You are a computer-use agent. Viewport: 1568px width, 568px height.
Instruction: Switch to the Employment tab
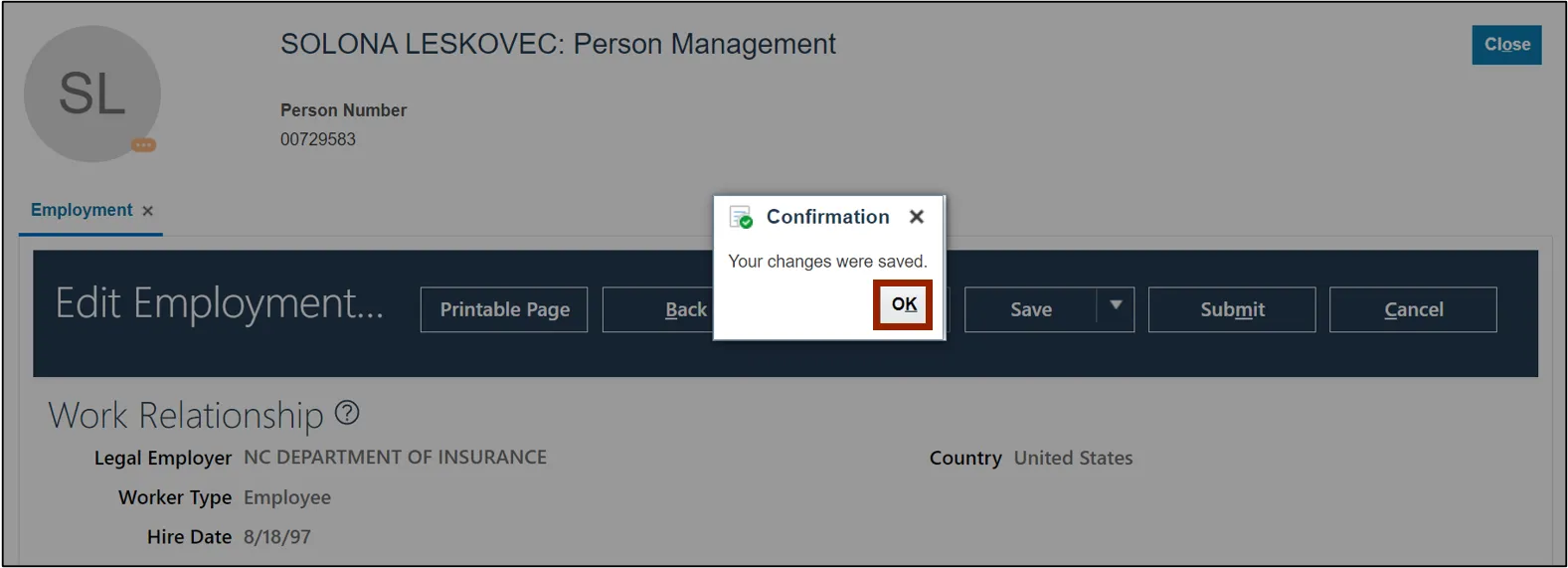(x=82, y=210)
